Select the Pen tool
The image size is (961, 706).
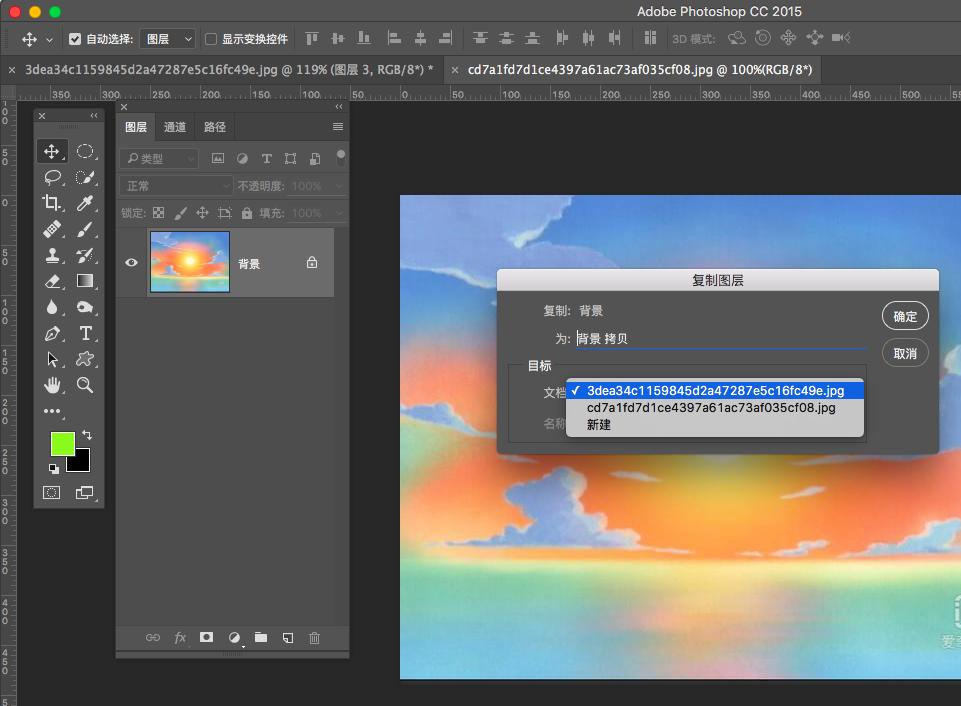pyautogui.click(x=52, y=333)
